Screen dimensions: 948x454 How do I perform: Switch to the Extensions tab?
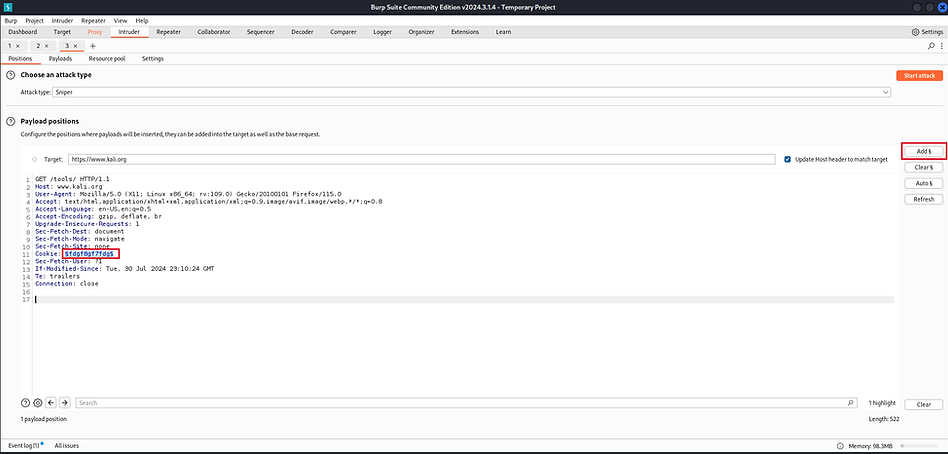coord(465,32)
